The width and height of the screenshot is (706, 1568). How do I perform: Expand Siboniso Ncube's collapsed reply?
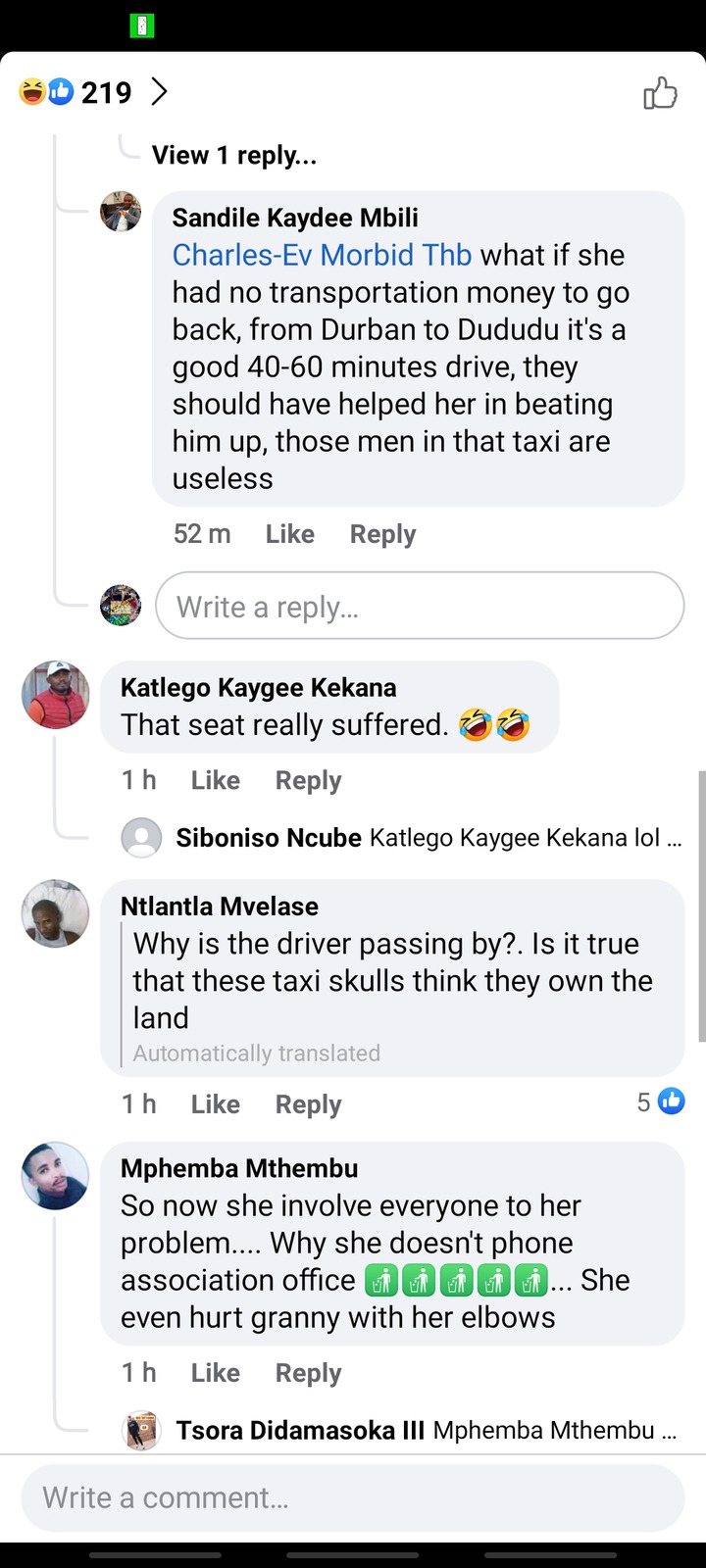428,838
